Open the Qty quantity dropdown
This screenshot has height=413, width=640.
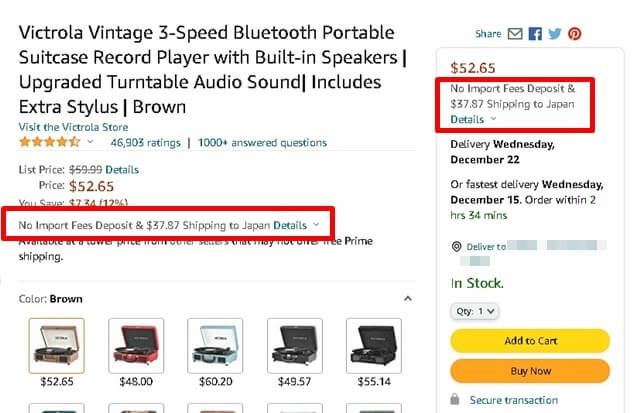tap(475, 311)
